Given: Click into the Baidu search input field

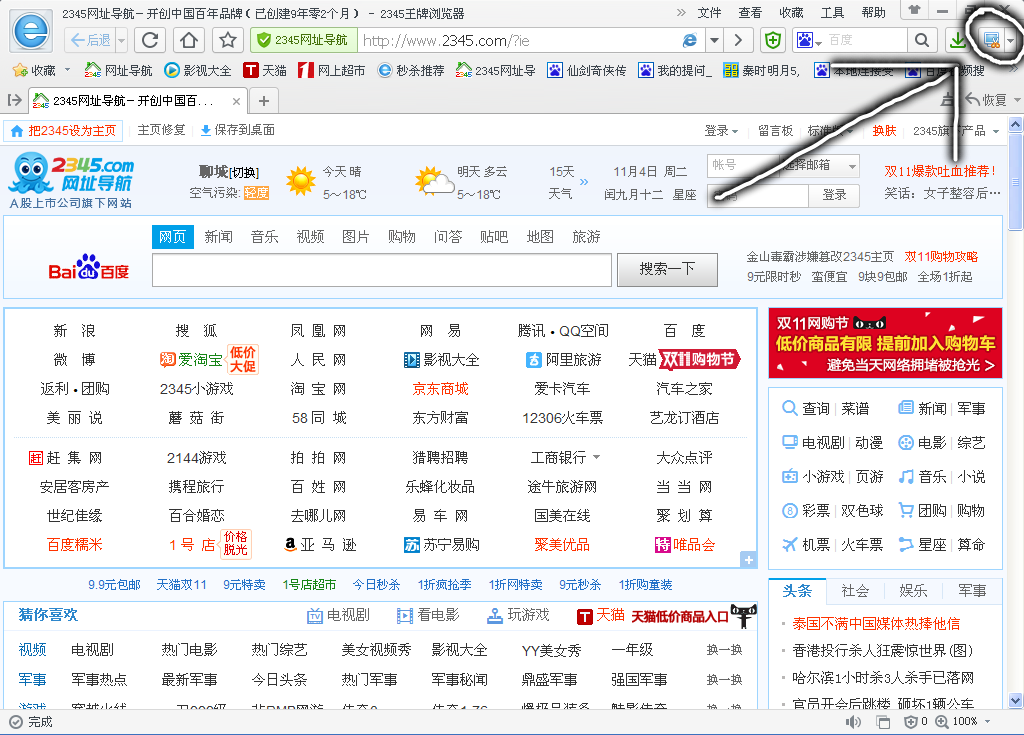Looking at the screenshot, I should pos(381,270).
